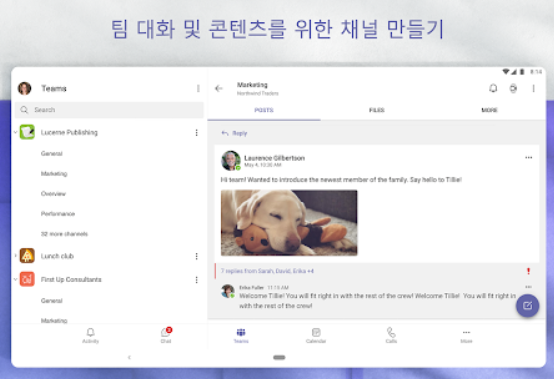Open First Up Consultants team icon
Image resolution: width=554 pixels, height=379 pixels.
click(27, 279)
